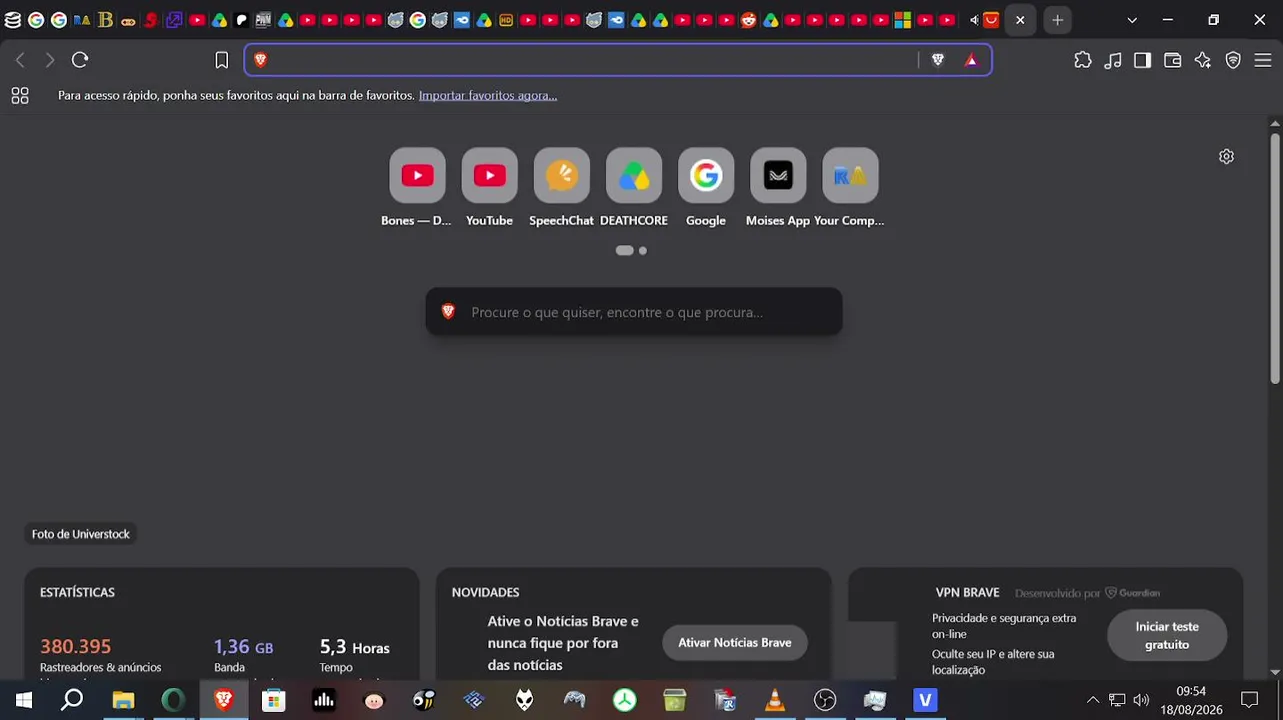Toggle the browser sidebar panel
1283x720 pixels.
click(x=1142, y=60)
